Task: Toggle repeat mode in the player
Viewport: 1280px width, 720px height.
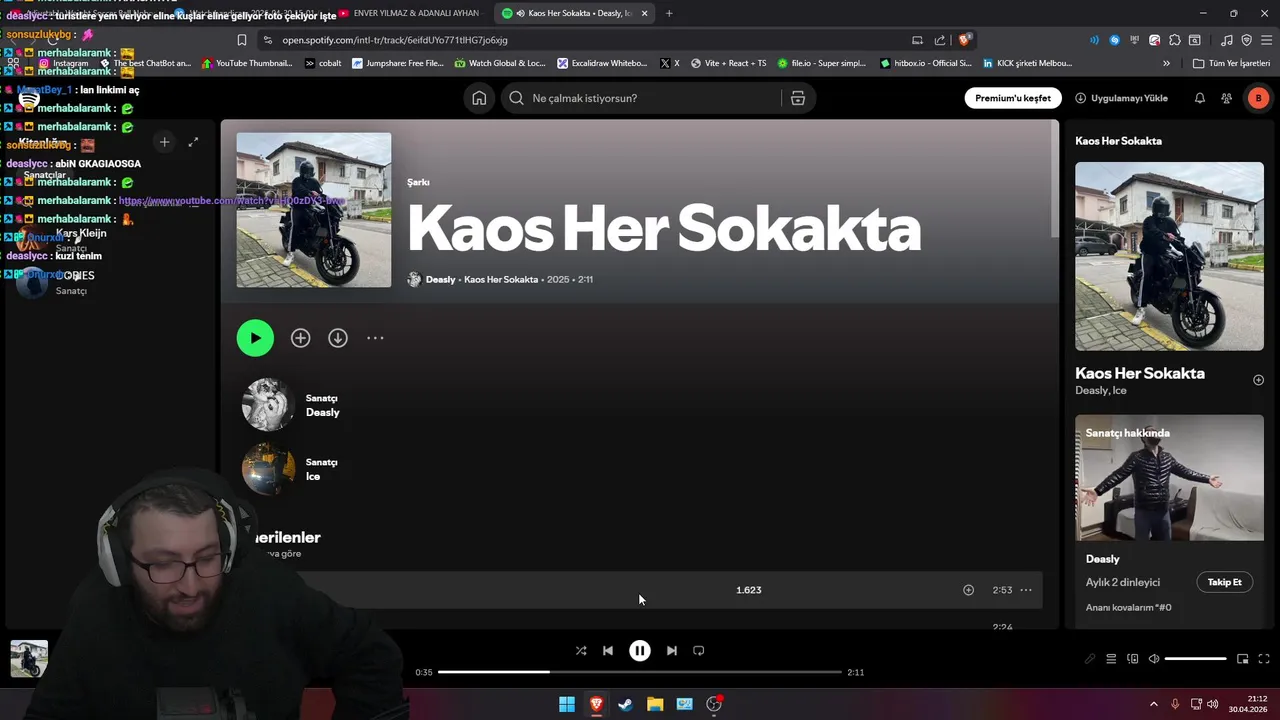Action: click(x=699, y=650)
